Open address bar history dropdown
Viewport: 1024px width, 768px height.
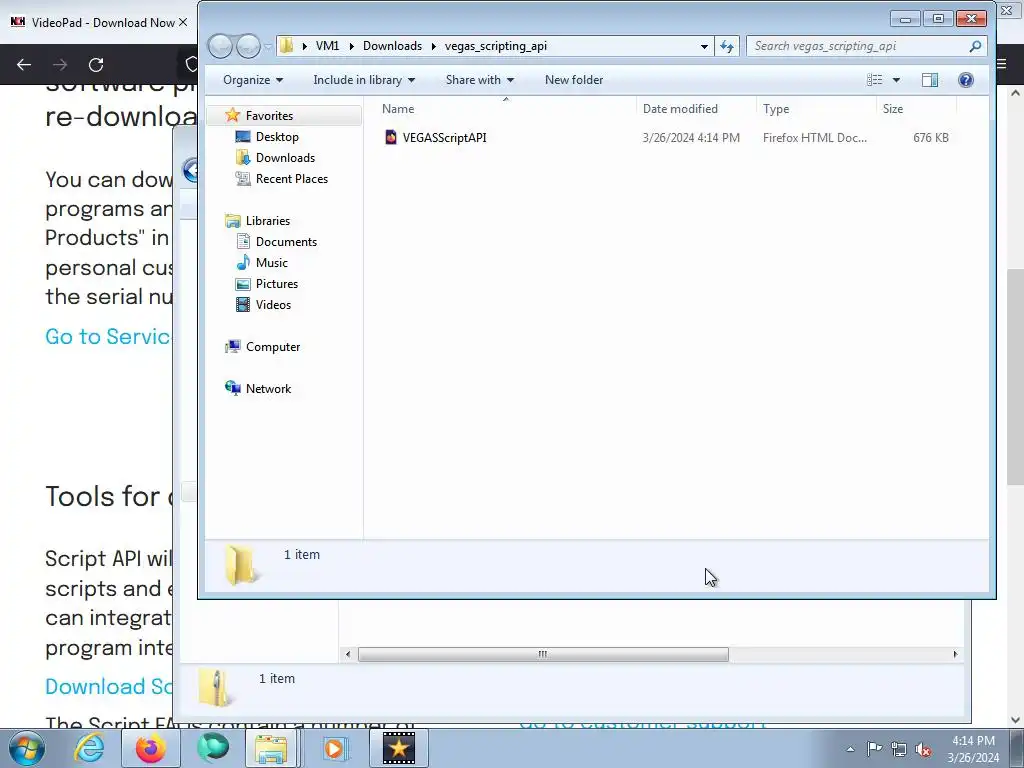tap(704, 46)
